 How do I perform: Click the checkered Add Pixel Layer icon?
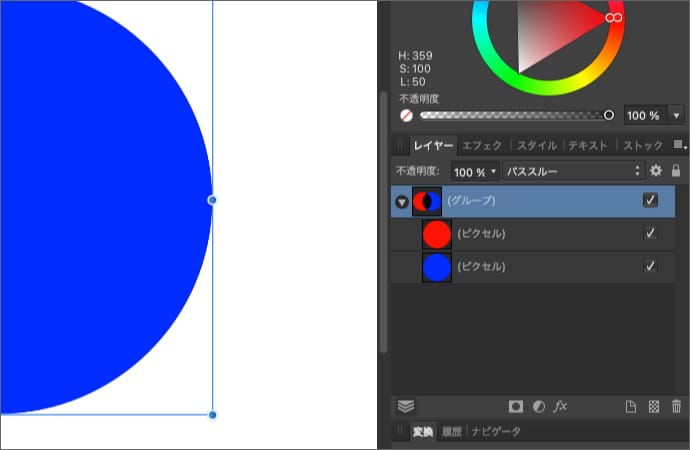coord(654,407)
